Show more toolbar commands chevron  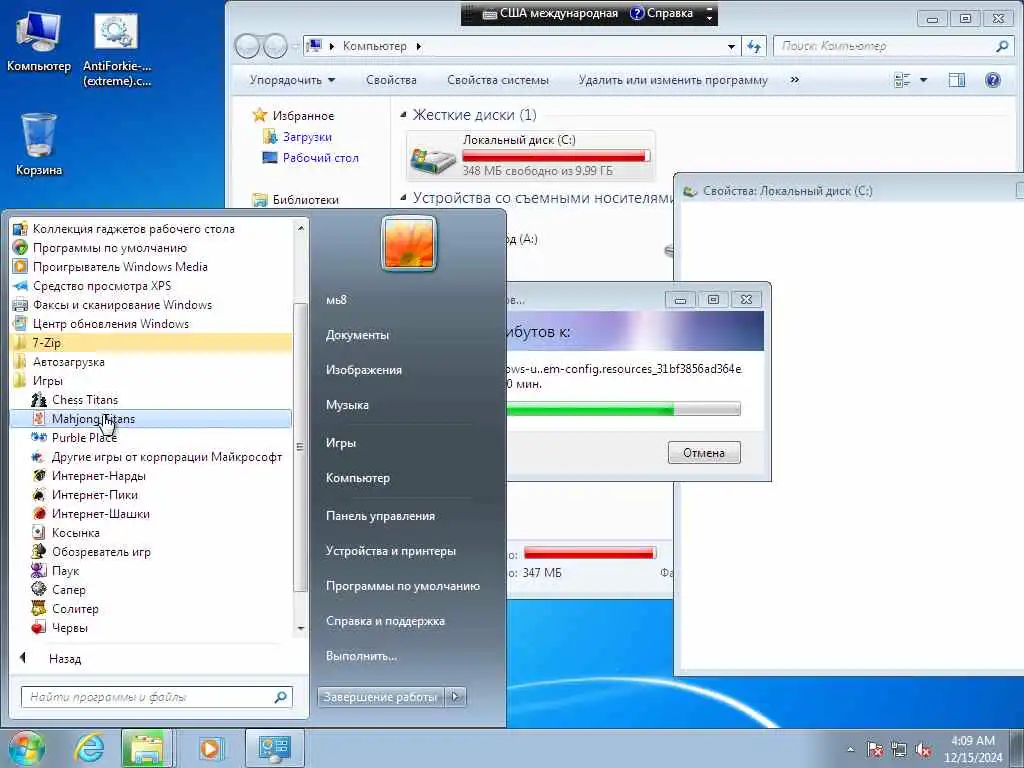point(795,80)
